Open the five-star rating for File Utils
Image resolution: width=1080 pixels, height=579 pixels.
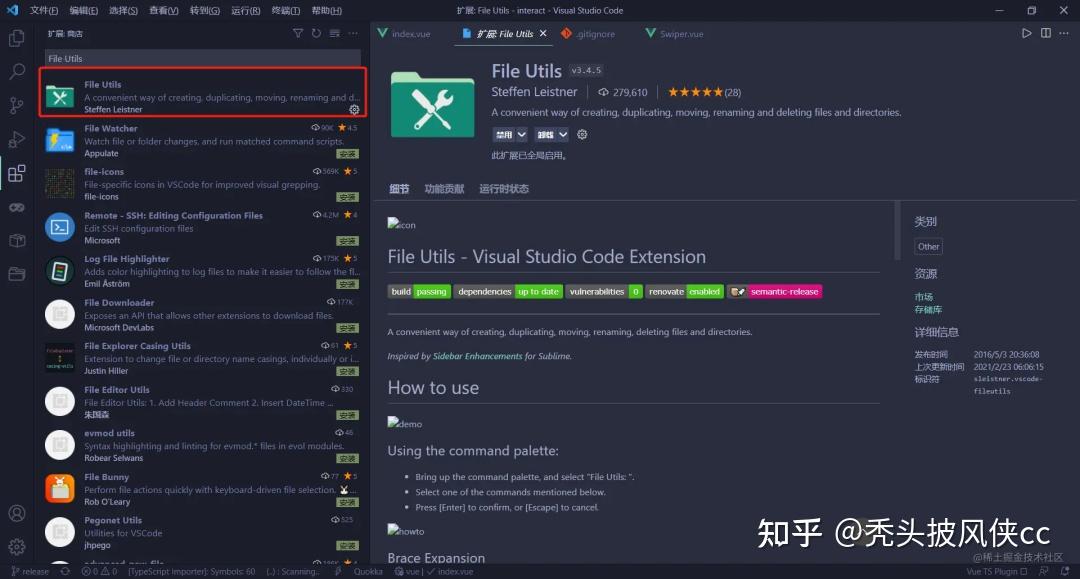(x=704, y=92)
